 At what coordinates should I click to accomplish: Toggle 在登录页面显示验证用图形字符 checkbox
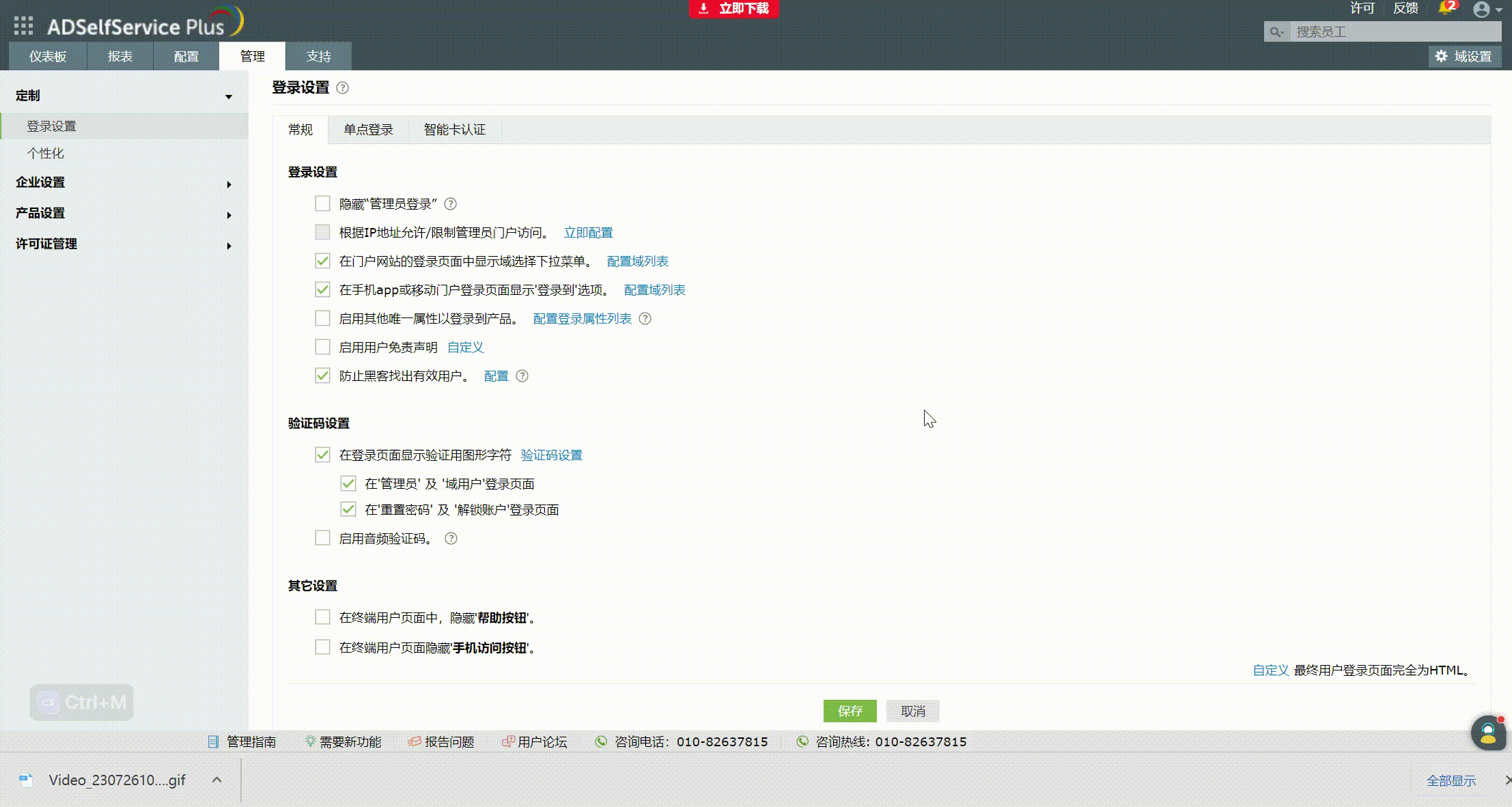[322, 455]
